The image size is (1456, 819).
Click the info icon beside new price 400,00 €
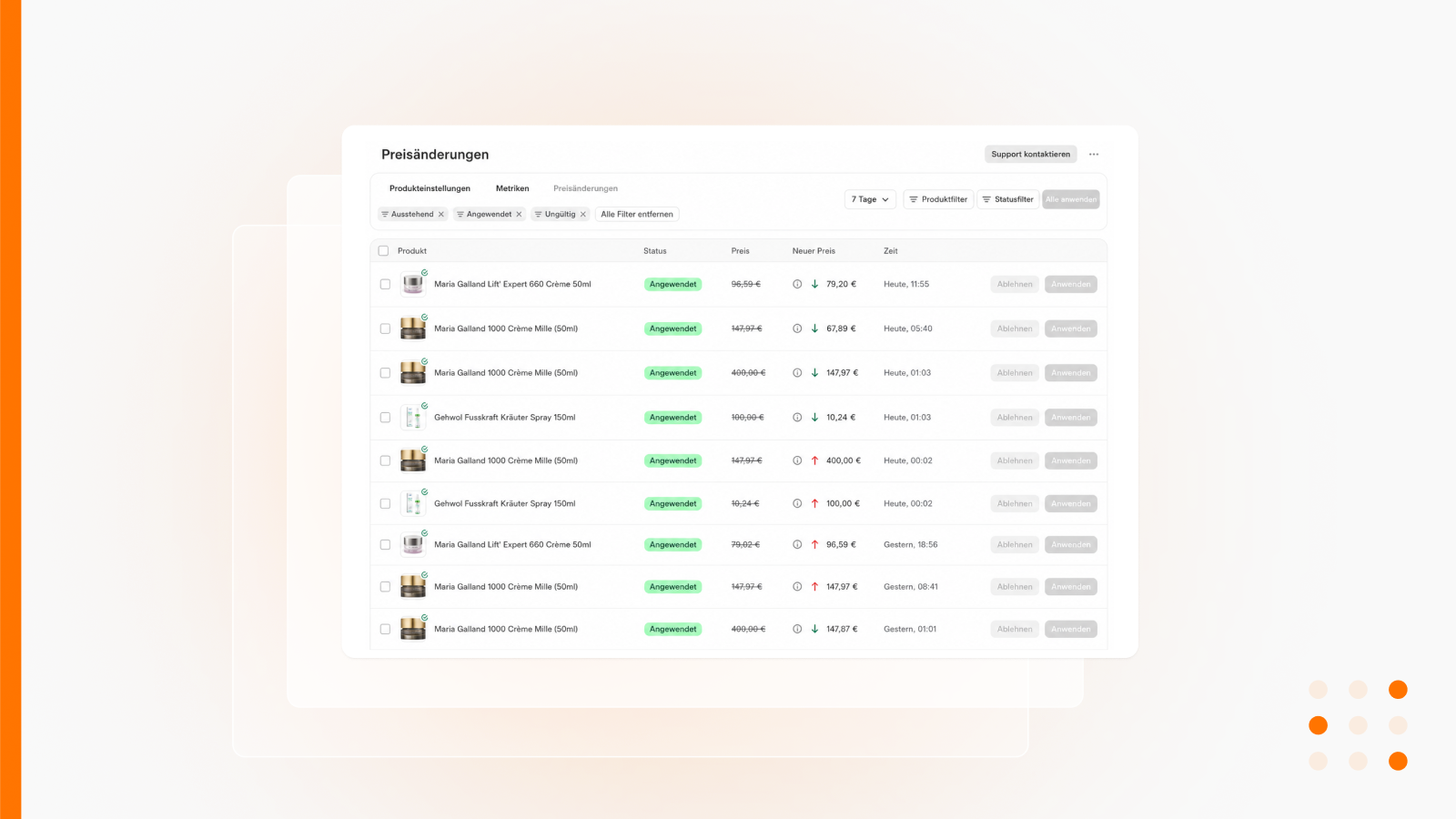(x=797, y=460)
